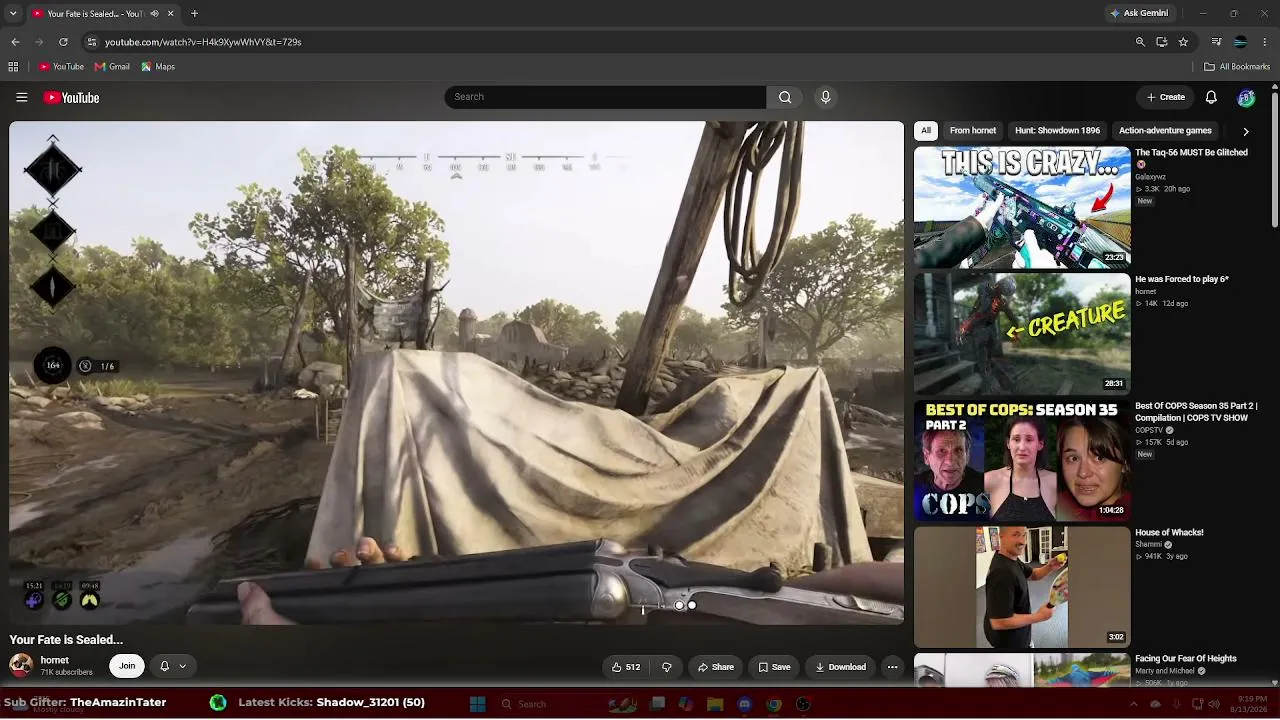Start voice search with the microphone

tap(825, 97)
